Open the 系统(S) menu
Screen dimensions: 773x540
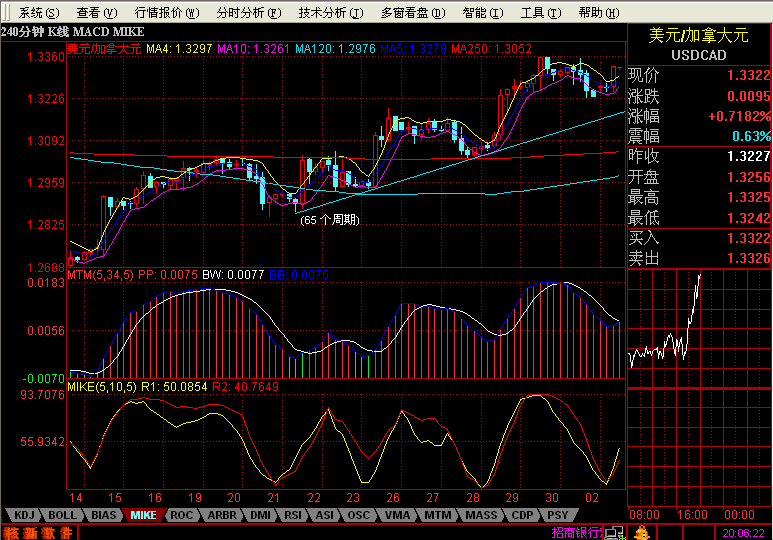tap(39, 13)
